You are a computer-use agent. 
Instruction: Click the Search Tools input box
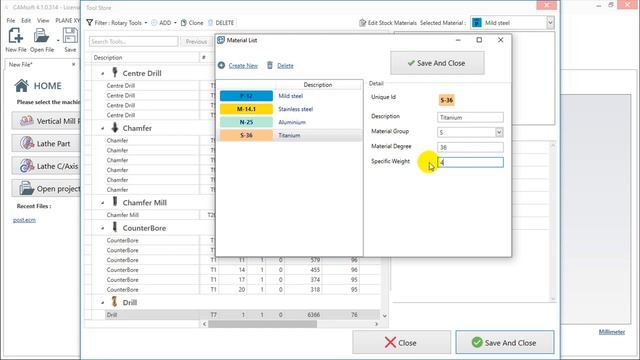tap(133, 41)
